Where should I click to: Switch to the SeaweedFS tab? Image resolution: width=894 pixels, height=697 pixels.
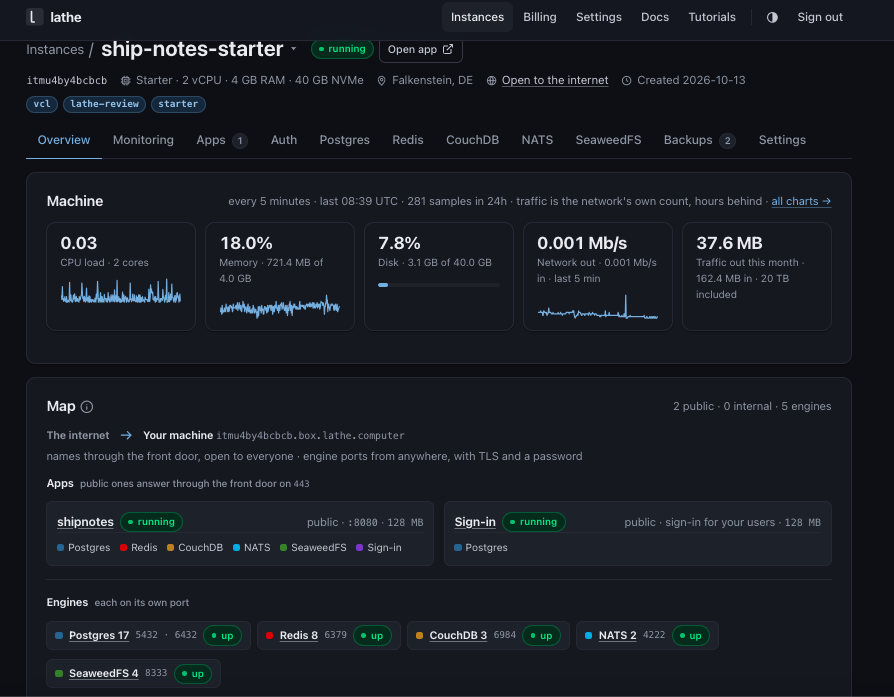click(x=608, y=140)
